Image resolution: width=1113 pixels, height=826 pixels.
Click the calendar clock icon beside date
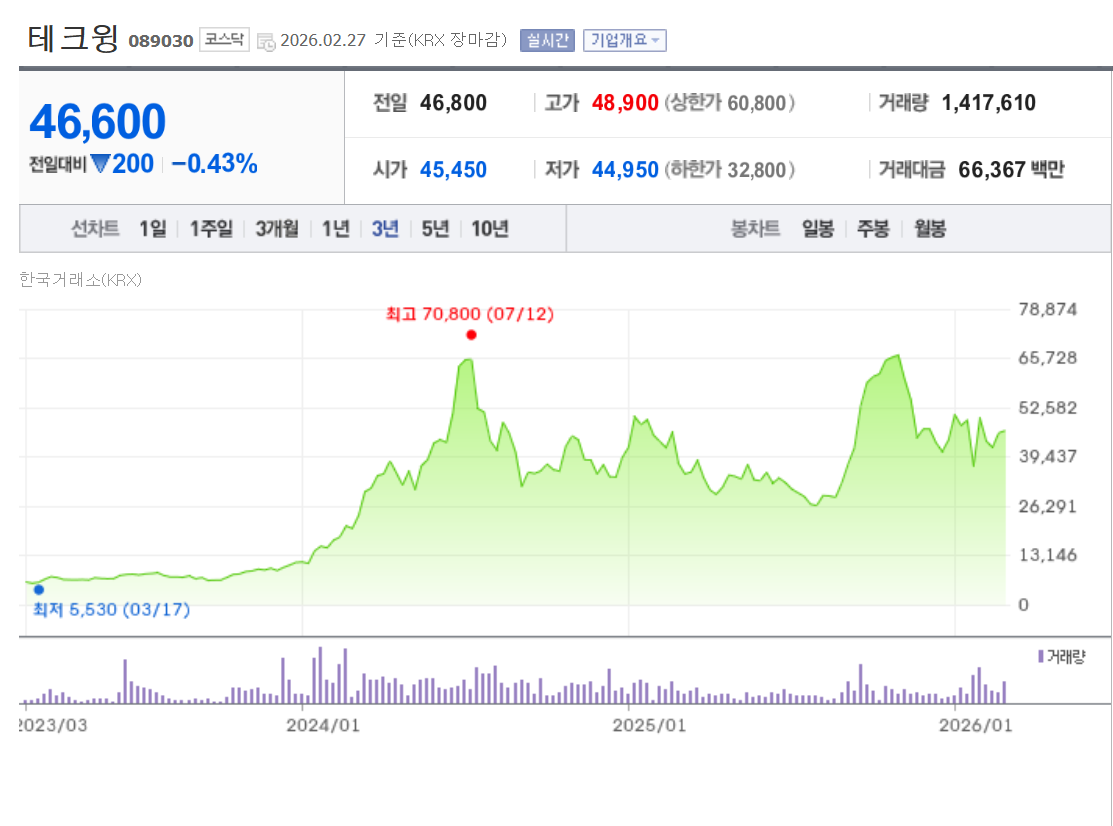(266, 42)
